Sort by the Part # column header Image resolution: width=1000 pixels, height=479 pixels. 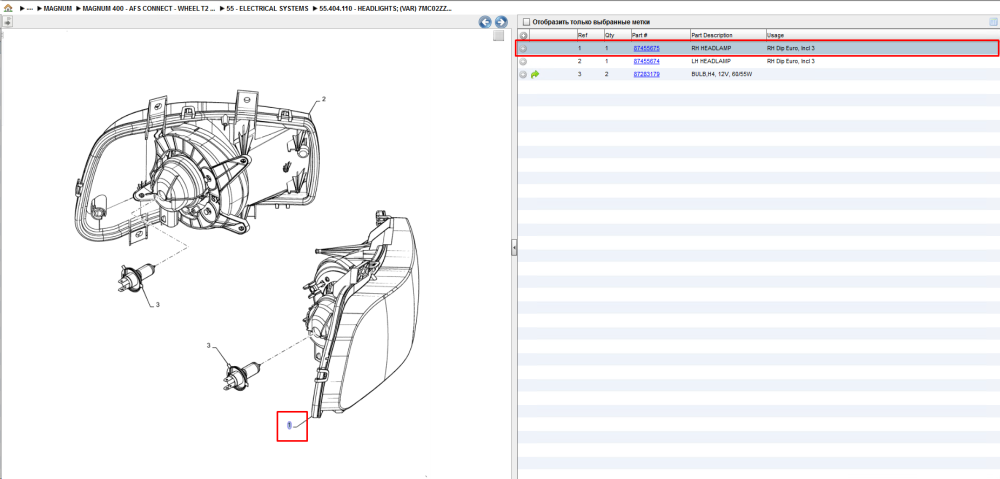click(x=640, y=36)
